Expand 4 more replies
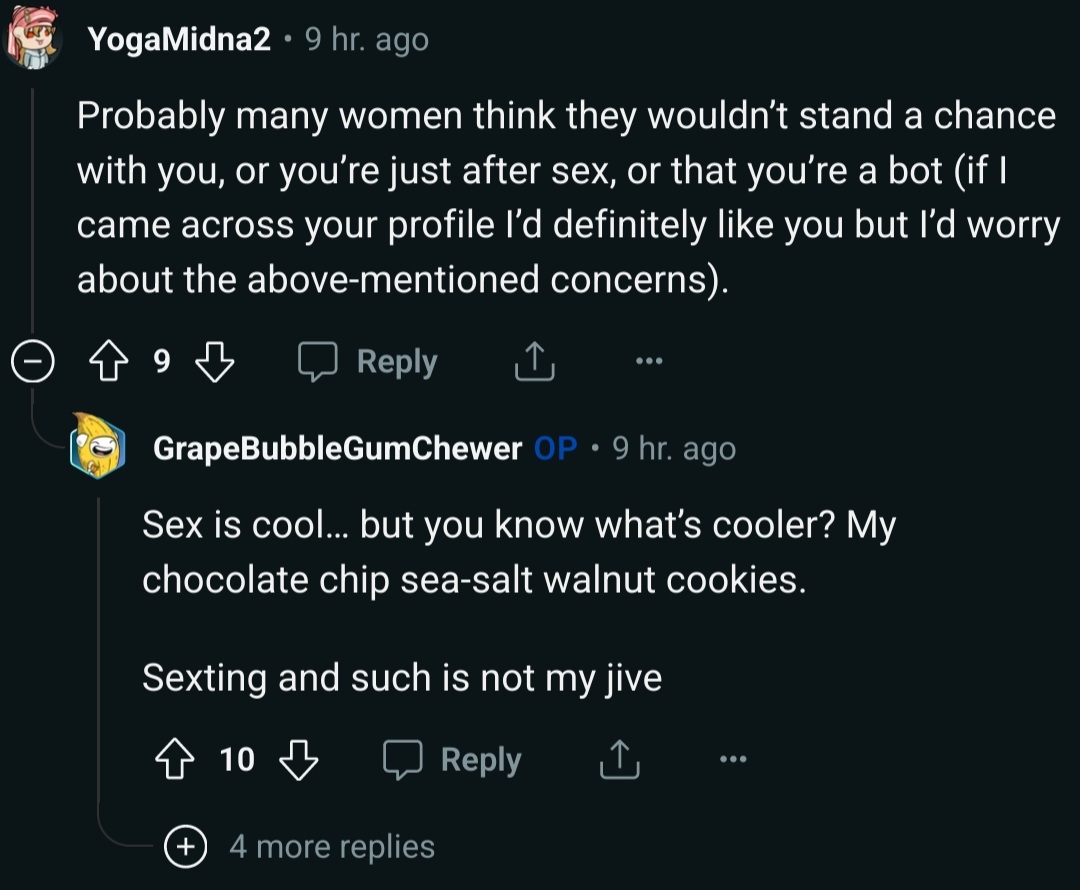1080x890 pixels. 185,846
